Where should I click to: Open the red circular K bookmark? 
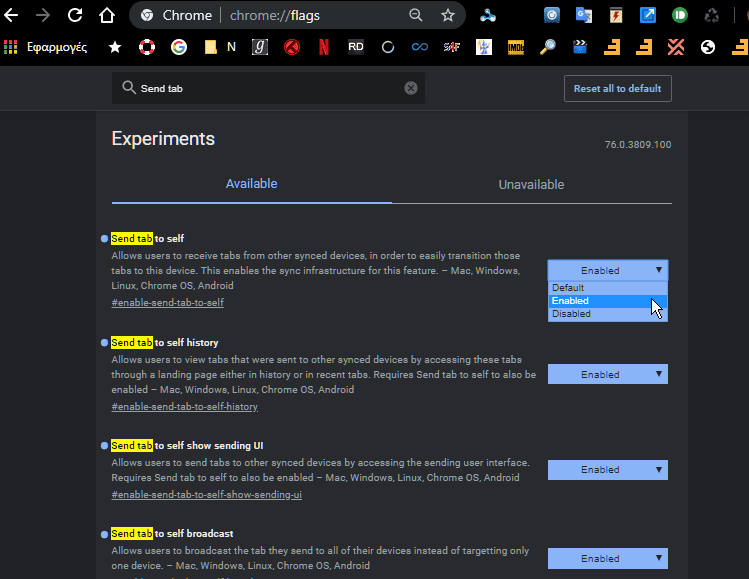[x=292, y=47]
